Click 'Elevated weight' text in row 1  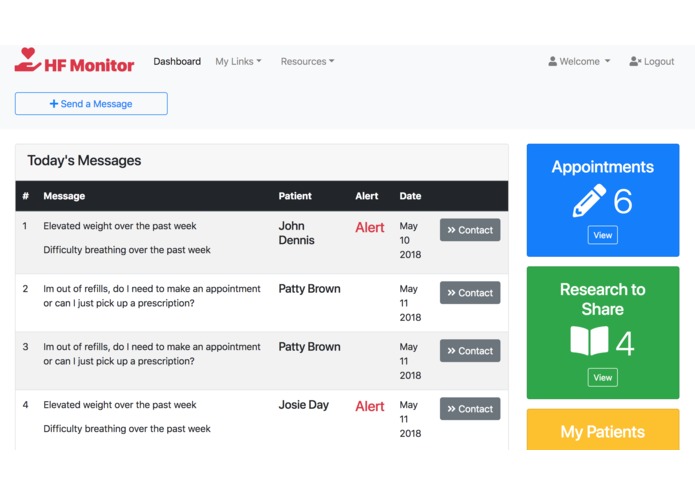pos(120,226)
